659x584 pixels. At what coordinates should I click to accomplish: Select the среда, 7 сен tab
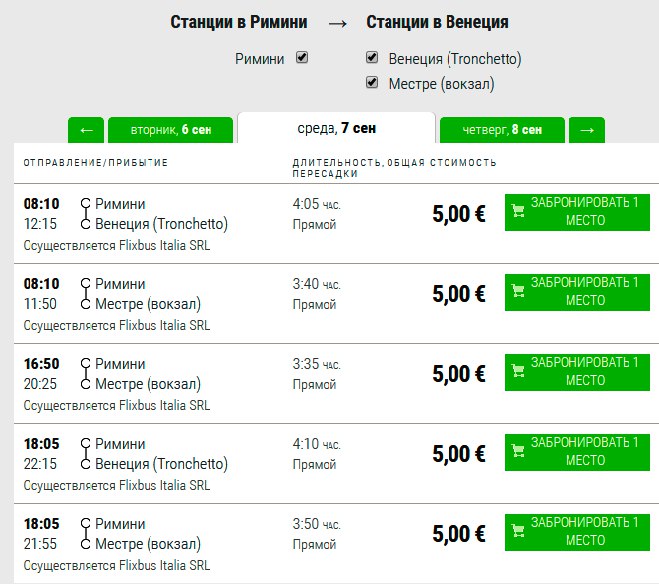click(x=336, y=128)
